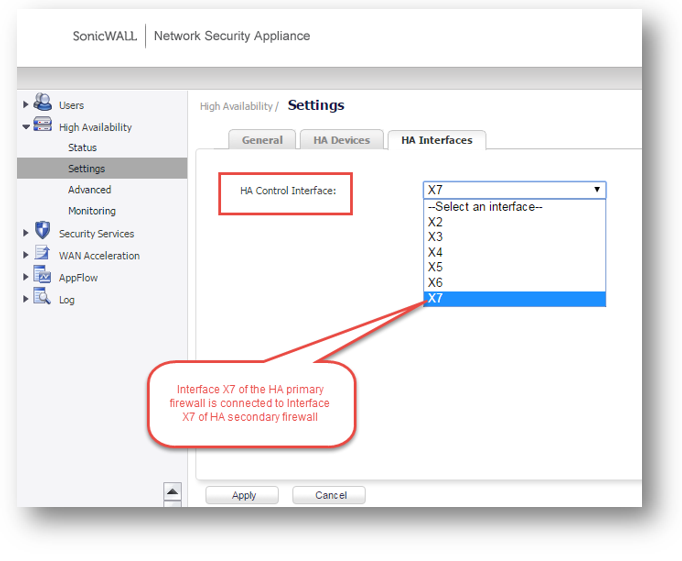Open the Monitoring page in sidebar

[x=91, y=211]
